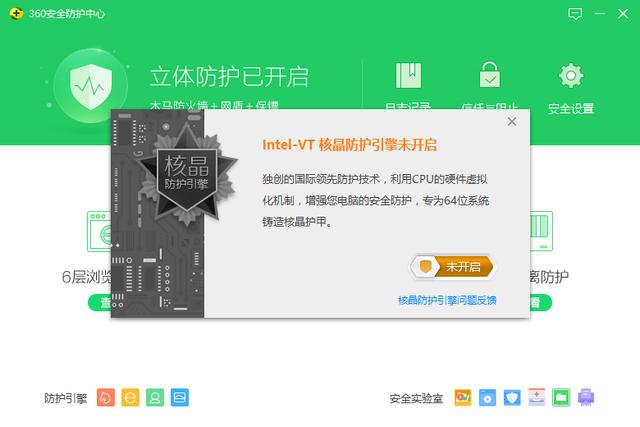Click the red flame protection engine icon
The image size is (640, 427).
pyautogui.click(x=106, y=397)
